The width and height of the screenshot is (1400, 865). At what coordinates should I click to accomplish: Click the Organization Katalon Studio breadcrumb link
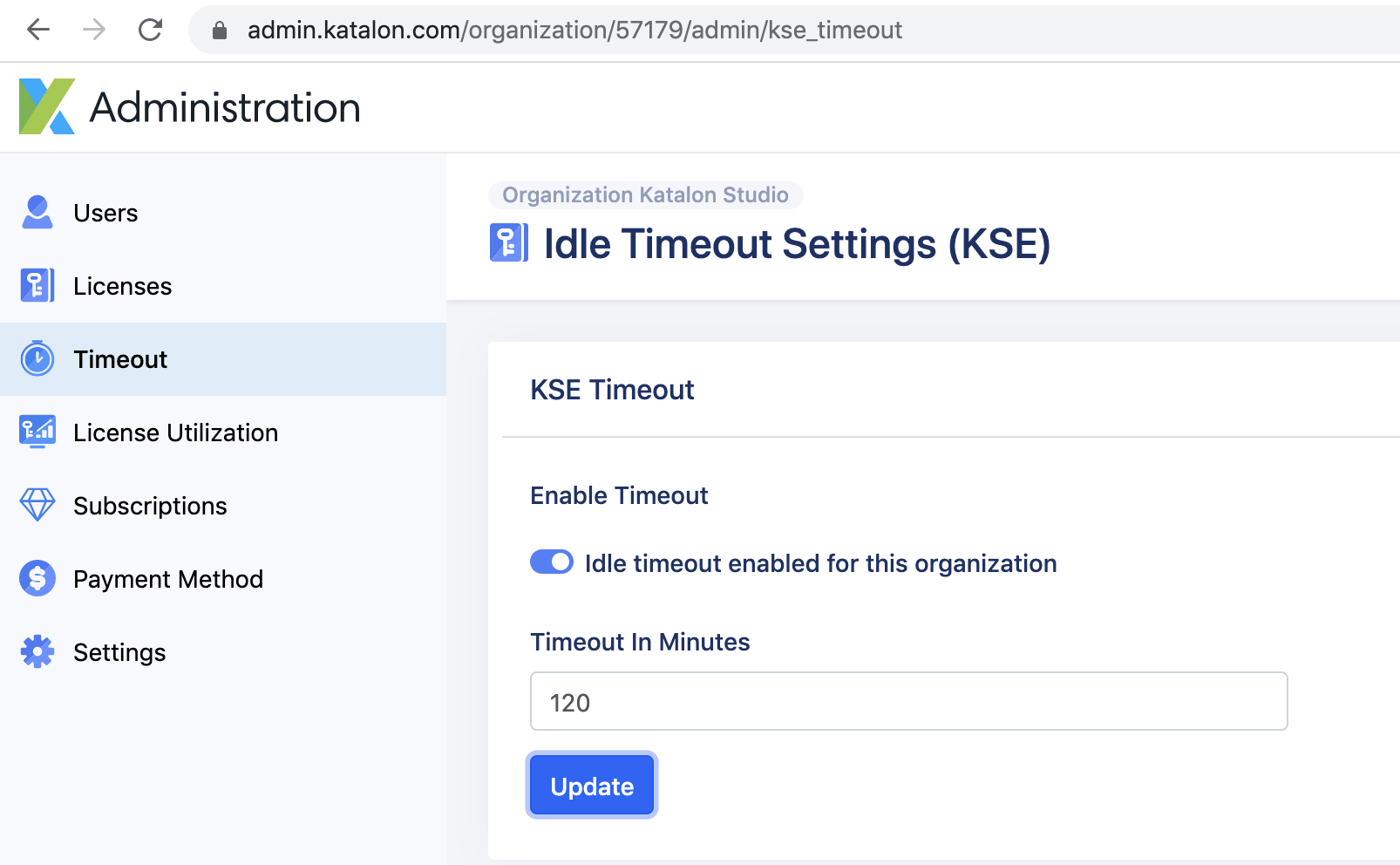pyautogui.click(x=646, y=194)
